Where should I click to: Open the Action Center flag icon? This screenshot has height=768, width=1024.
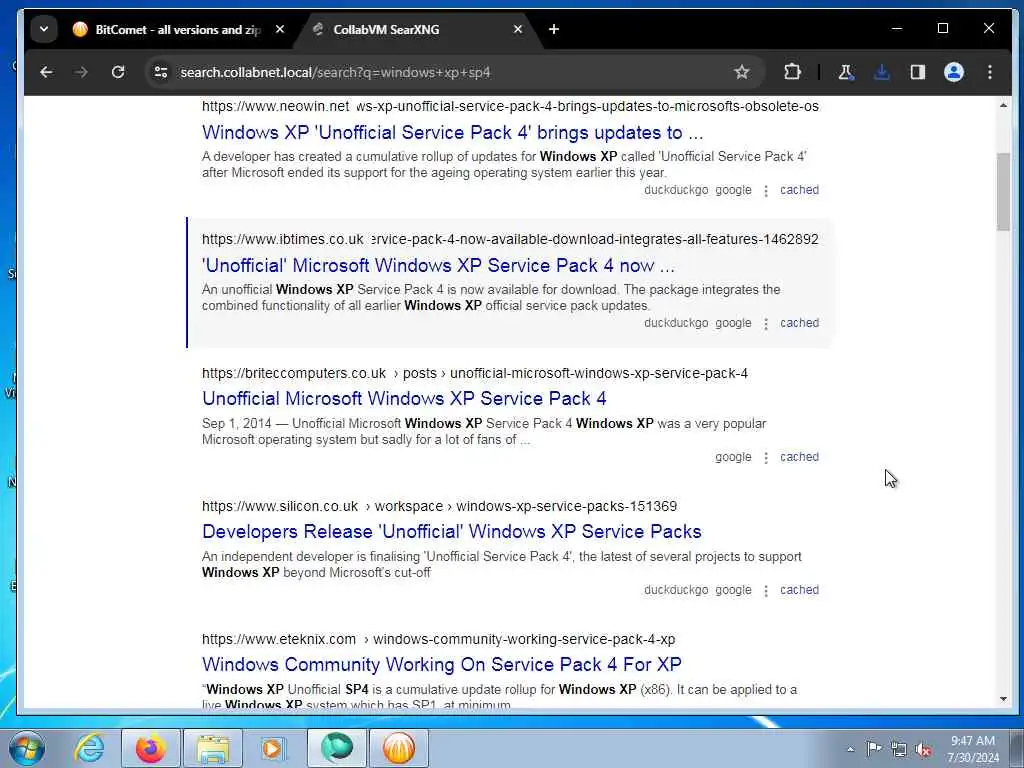(874, 748)
